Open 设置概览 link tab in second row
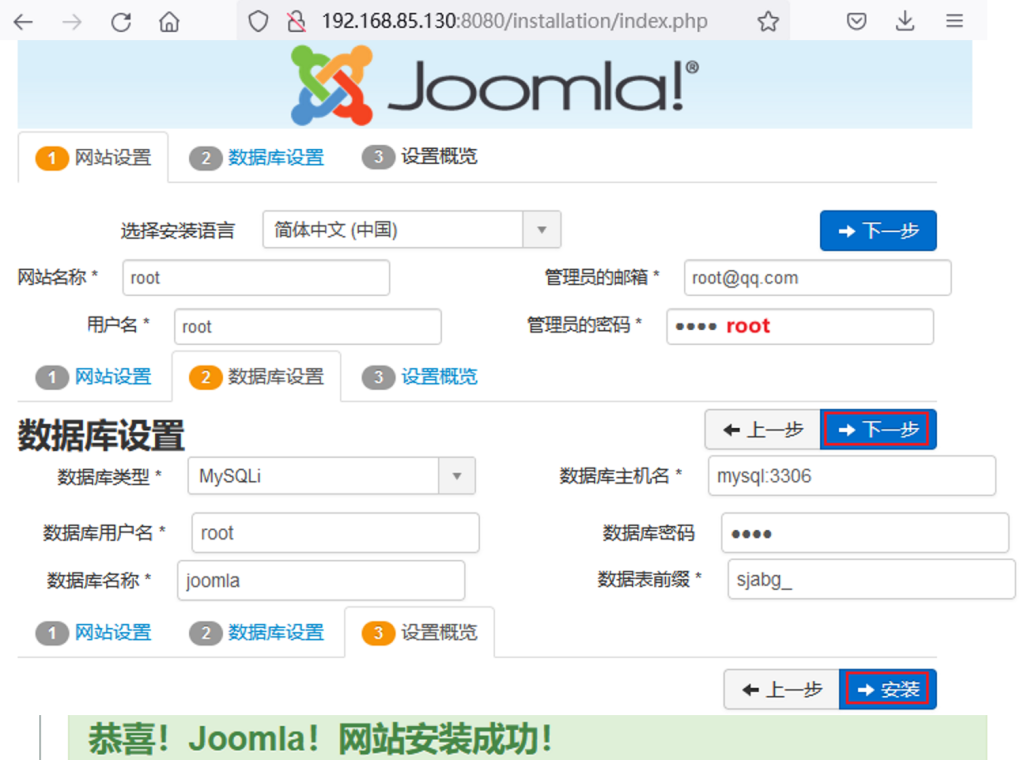Viewport: 1024px width, 760px height. point(420,377)
